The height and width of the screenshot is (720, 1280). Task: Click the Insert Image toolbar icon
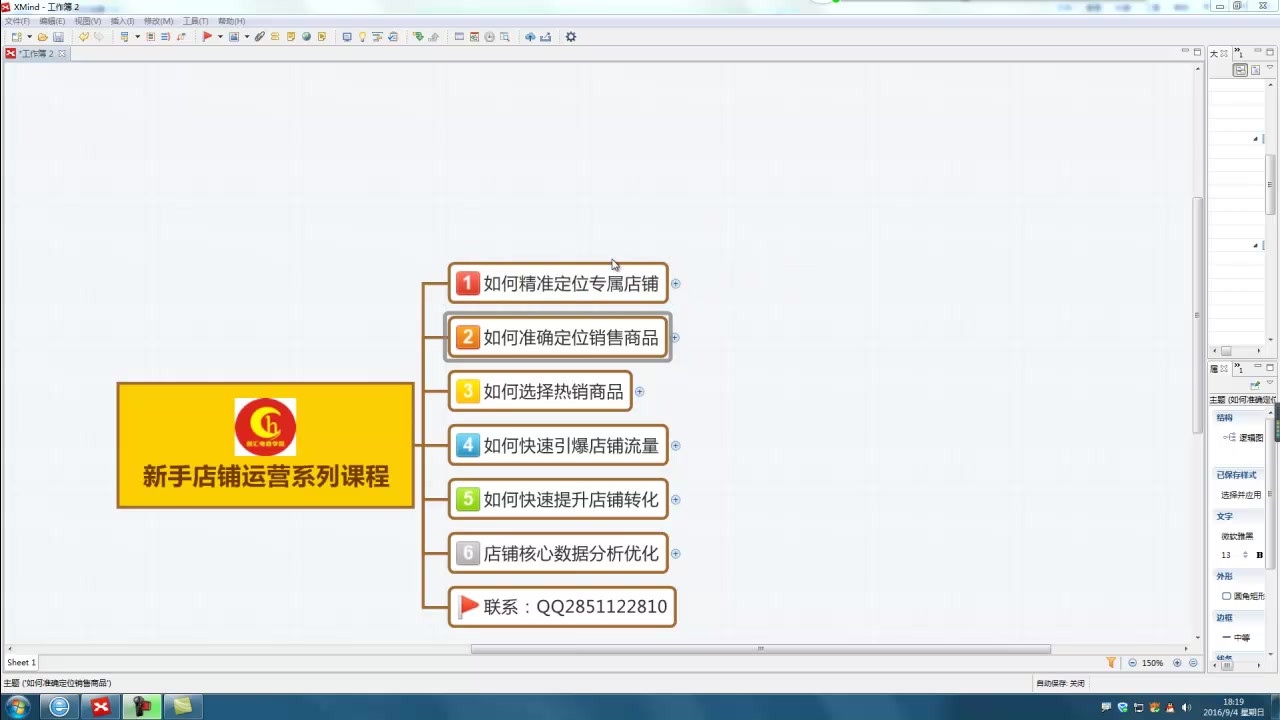point(232,36)
